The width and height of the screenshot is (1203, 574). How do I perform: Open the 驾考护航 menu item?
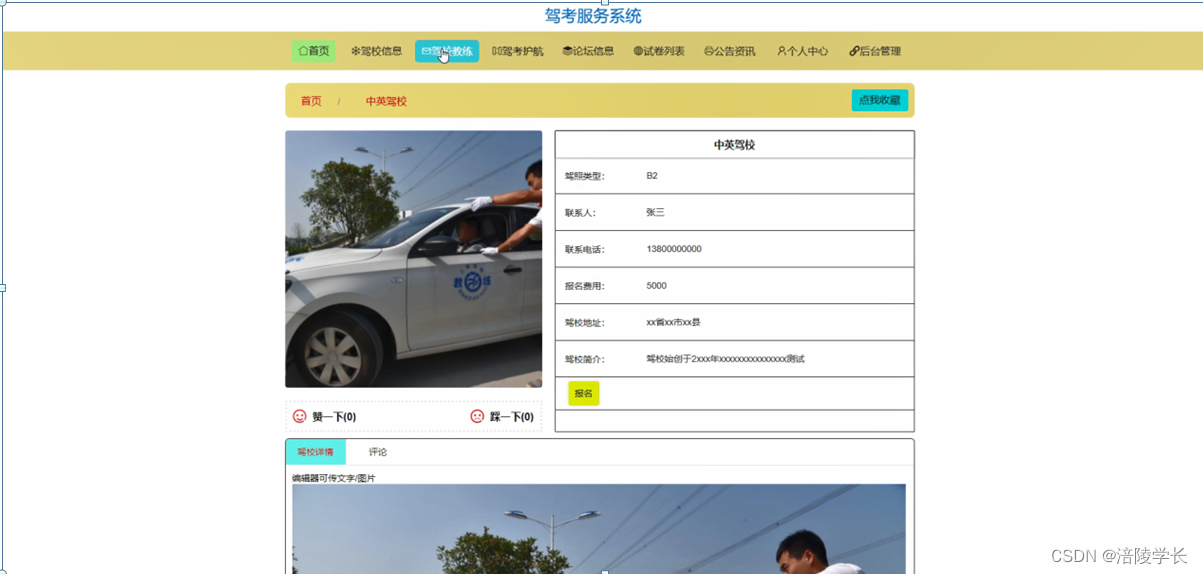pyautogui.click(x=518, y=51)
